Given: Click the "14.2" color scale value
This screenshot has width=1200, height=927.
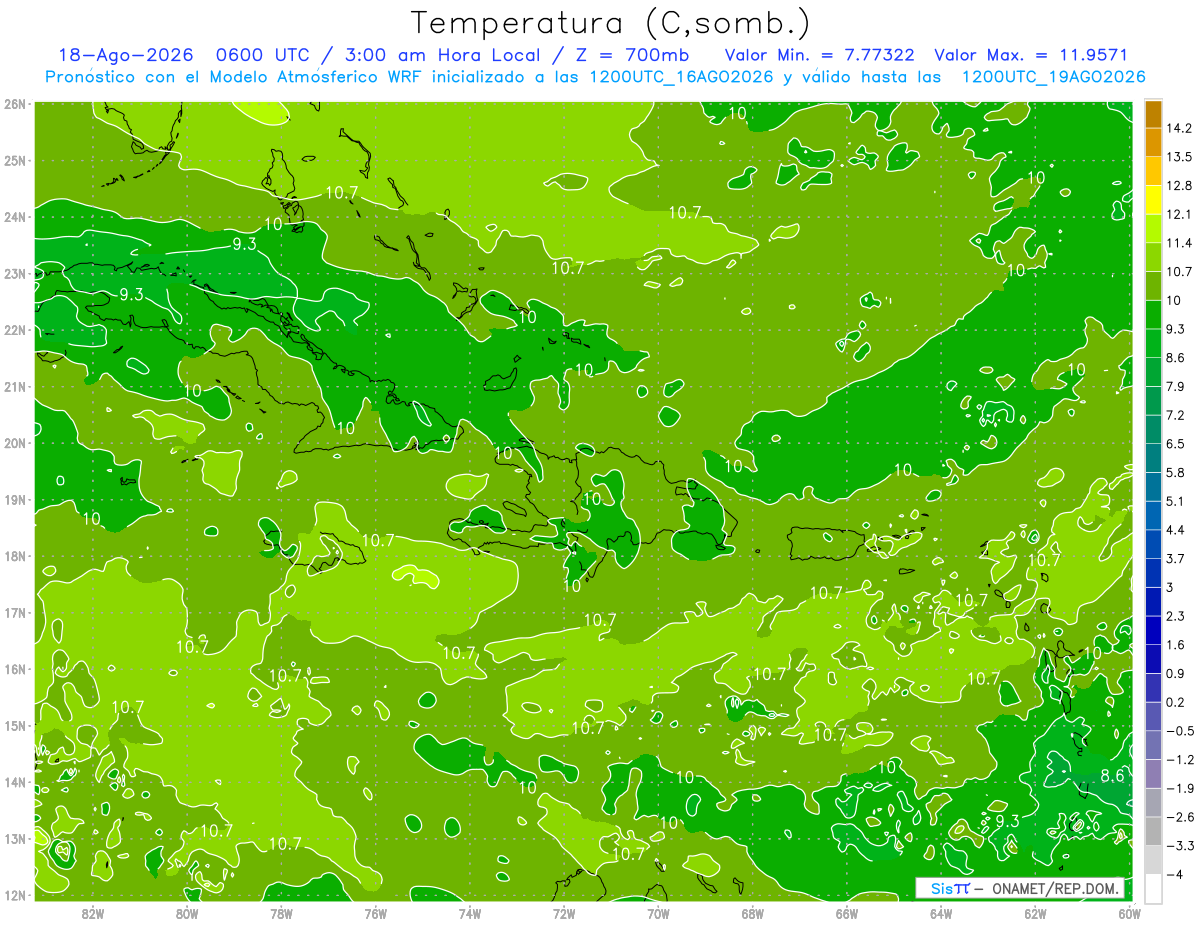Looking at the screenshot, I should pyautogui.click(x=1179, y=128).
